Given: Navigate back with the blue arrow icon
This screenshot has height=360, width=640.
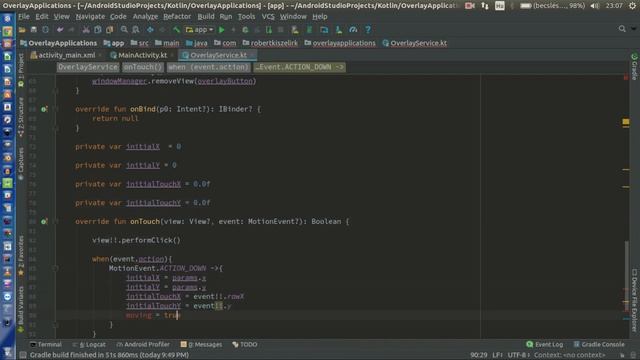Looking at the screenshot, I should click(150, 30).
